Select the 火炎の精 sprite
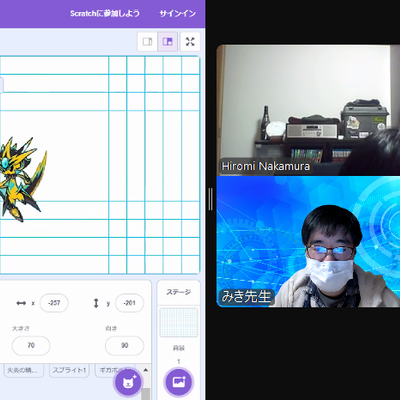Screen dimensions: 400x400 pos(24,371)
